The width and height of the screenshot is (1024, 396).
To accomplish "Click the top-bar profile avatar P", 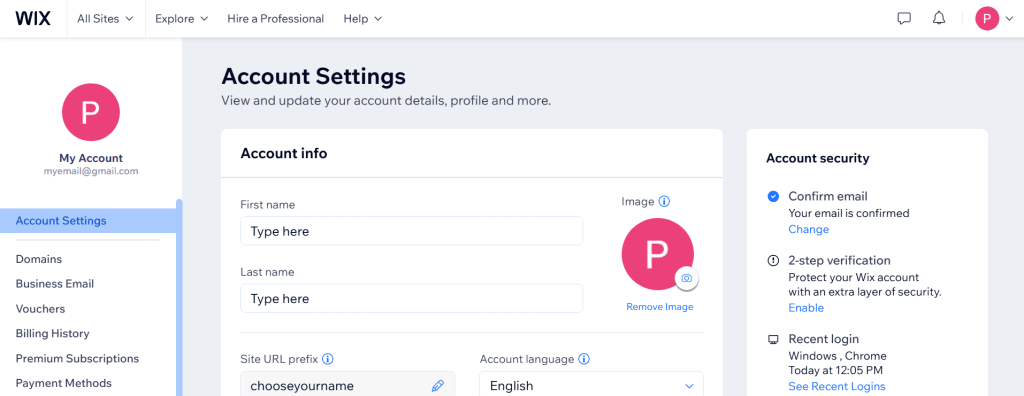I will (987, 18).
